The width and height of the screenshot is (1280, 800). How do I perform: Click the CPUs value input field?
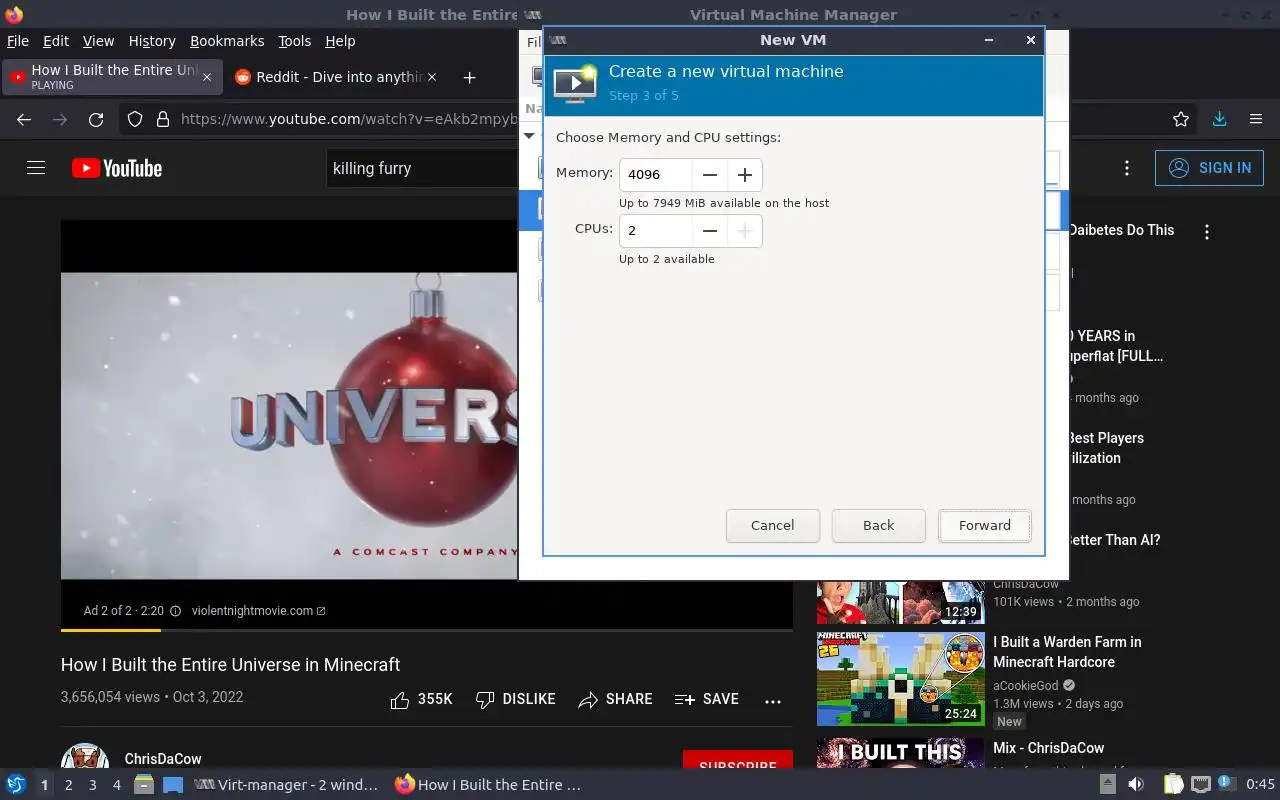point(656,231)
